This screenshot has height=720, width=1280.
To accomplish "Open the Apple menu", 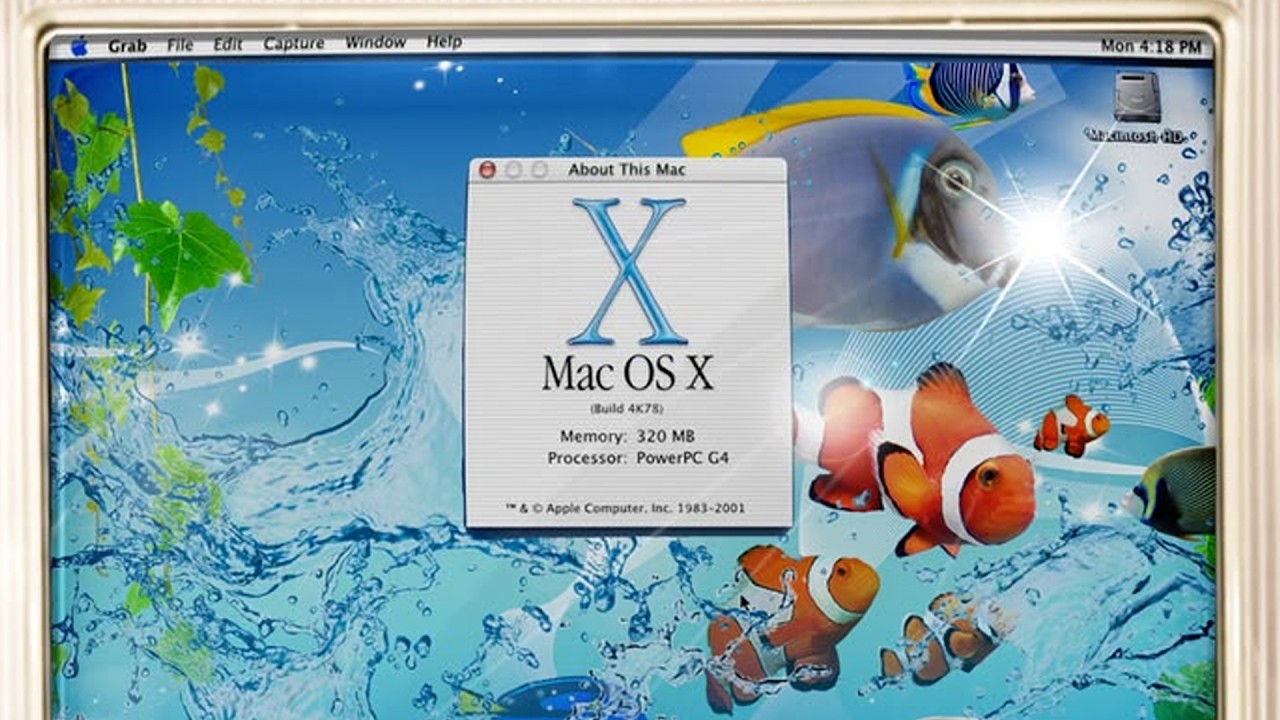I will point(79,45).
